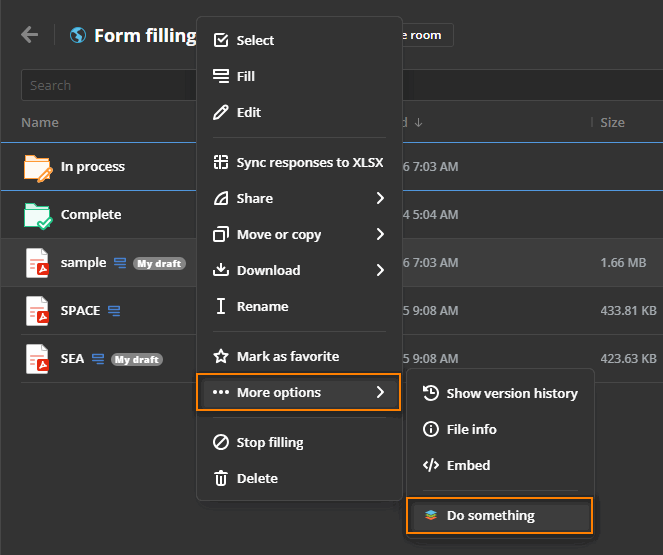The height and width of the screenshot is (555, 663).
Task: Click the Sync responses grid icon
Action: 221,162
